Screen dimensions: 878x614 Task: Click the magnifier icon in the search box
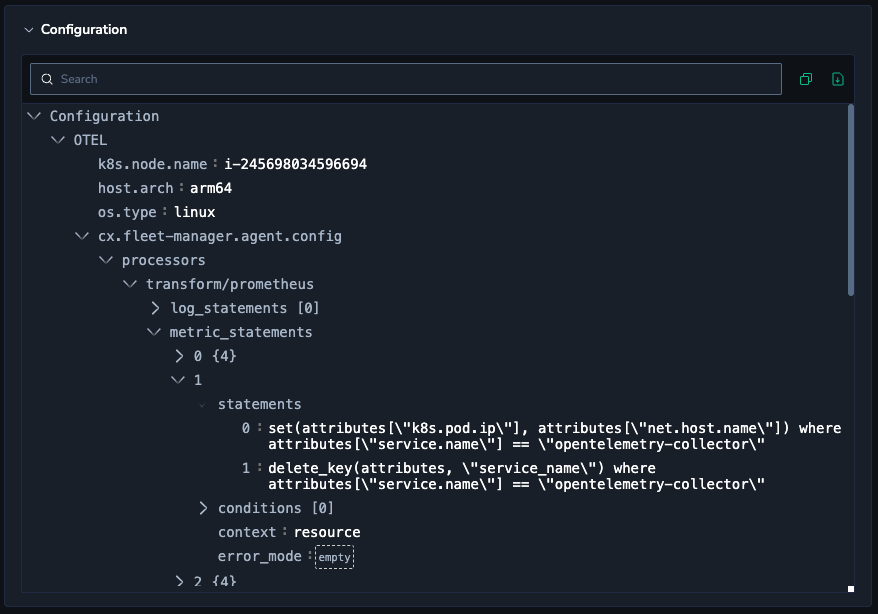[46, 79]
